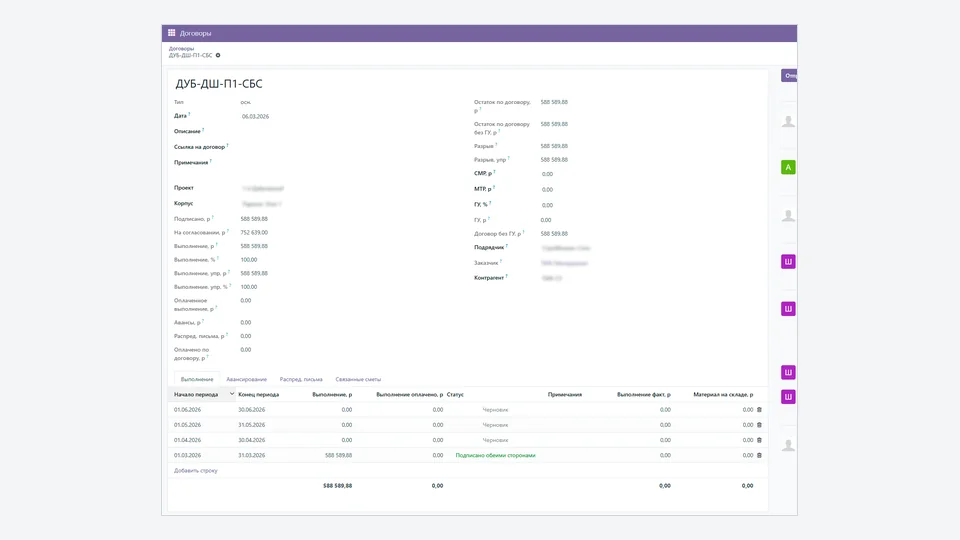Viewport: 960px width, 540px height.
Task: Show help tooltip for Дата field
Action: coord(189,114)
